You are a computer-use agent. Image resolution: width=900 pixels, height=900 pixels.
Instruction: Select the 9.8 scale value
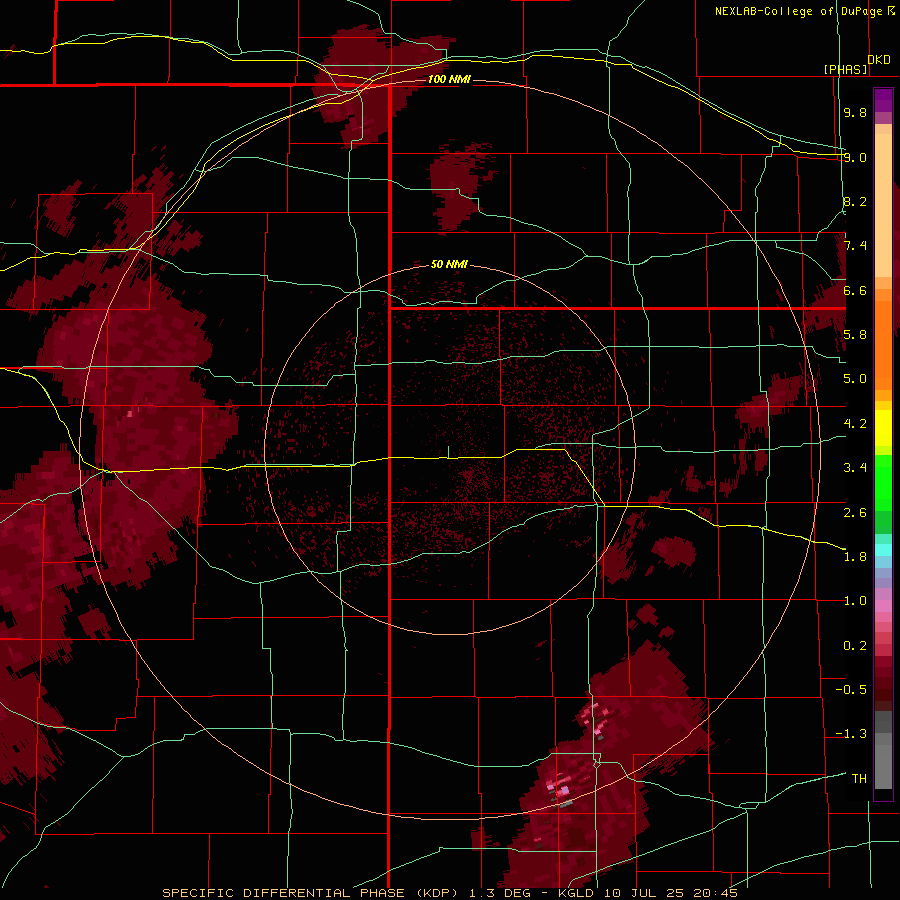[x=855, y=112]
